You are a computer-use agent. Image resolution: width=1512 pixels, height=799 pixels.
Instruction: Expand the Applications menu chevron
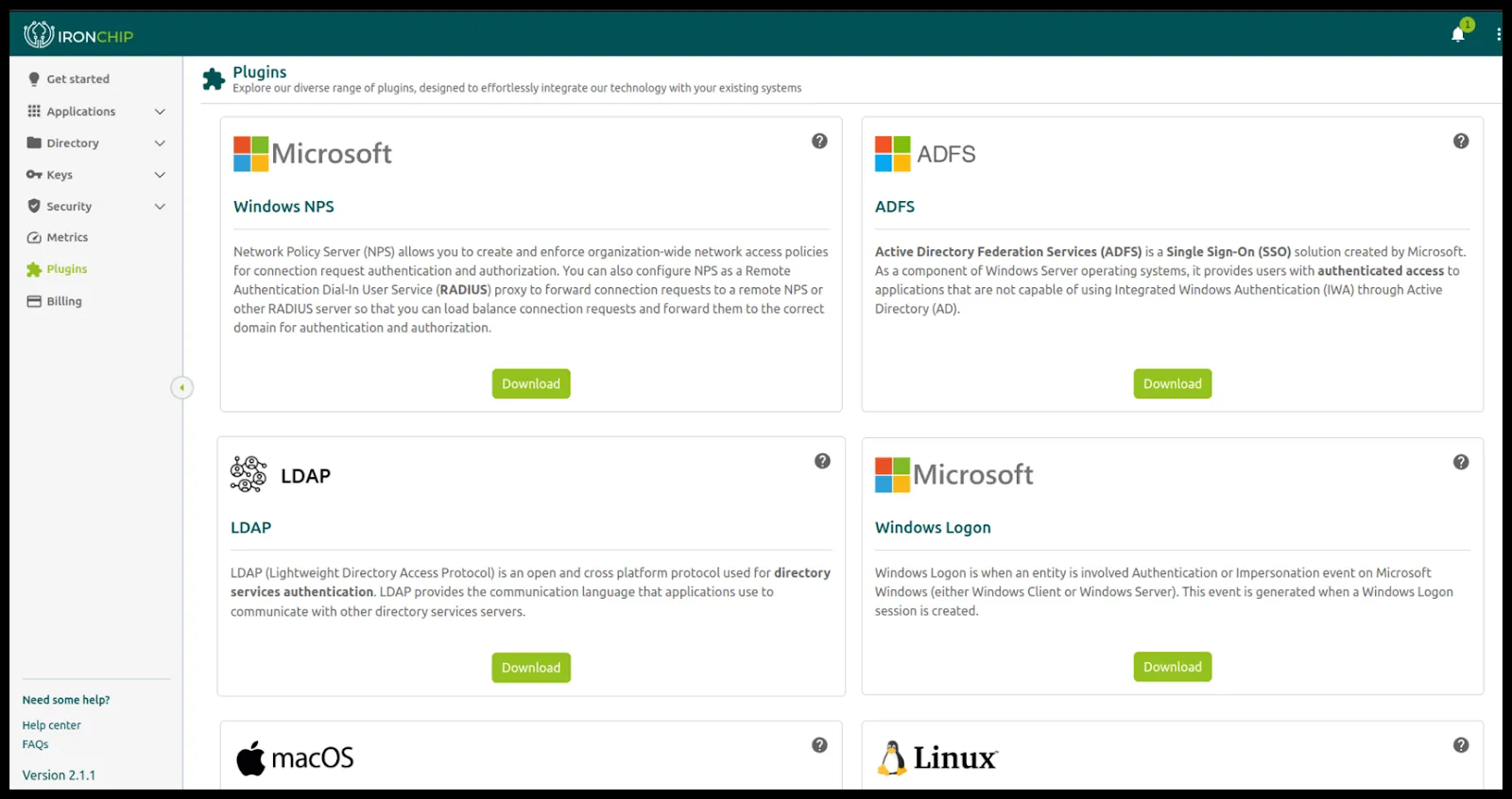(x=160, y=111)
